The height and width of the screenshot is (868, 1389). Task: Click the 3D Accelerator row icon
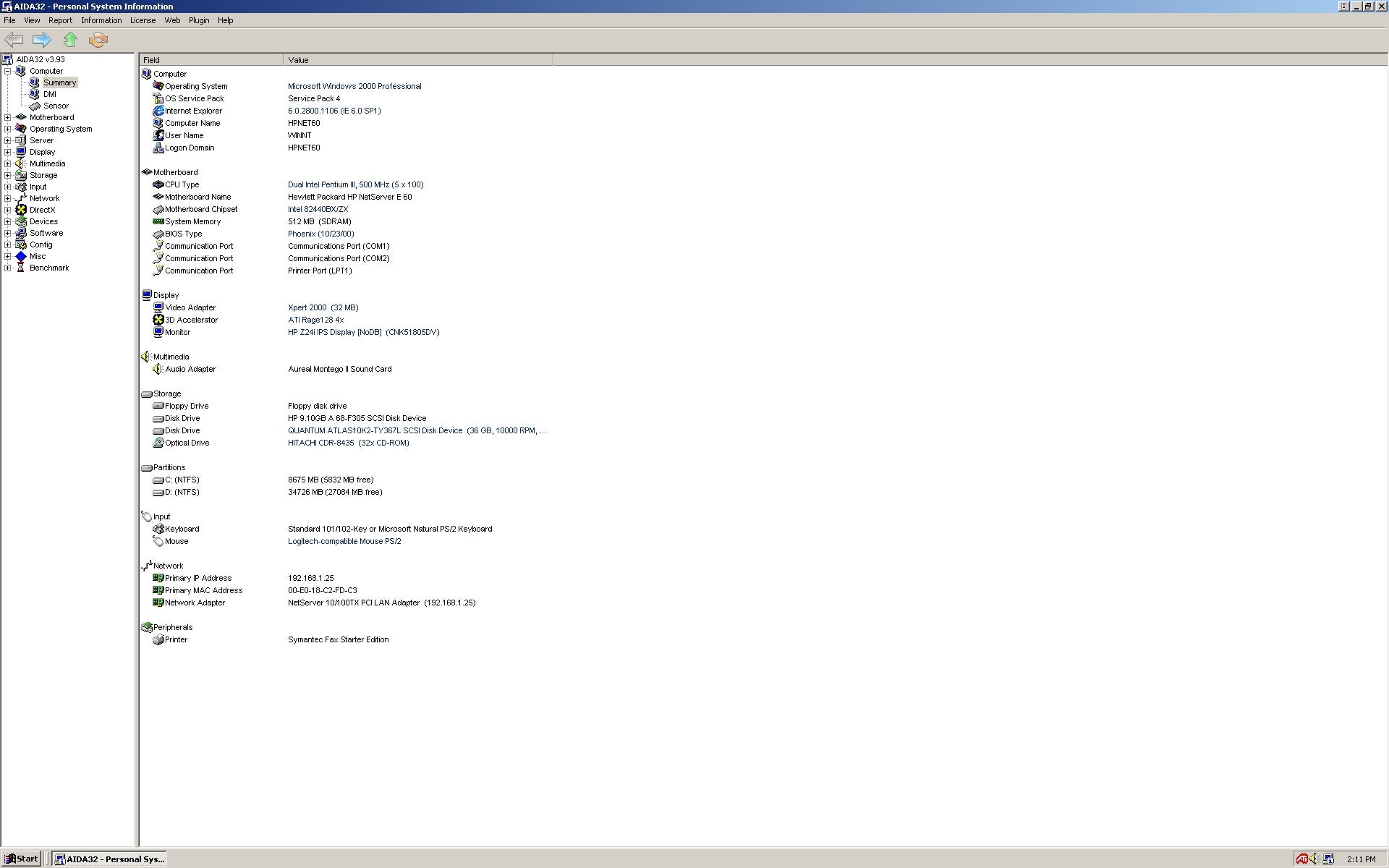coord(158,320)
